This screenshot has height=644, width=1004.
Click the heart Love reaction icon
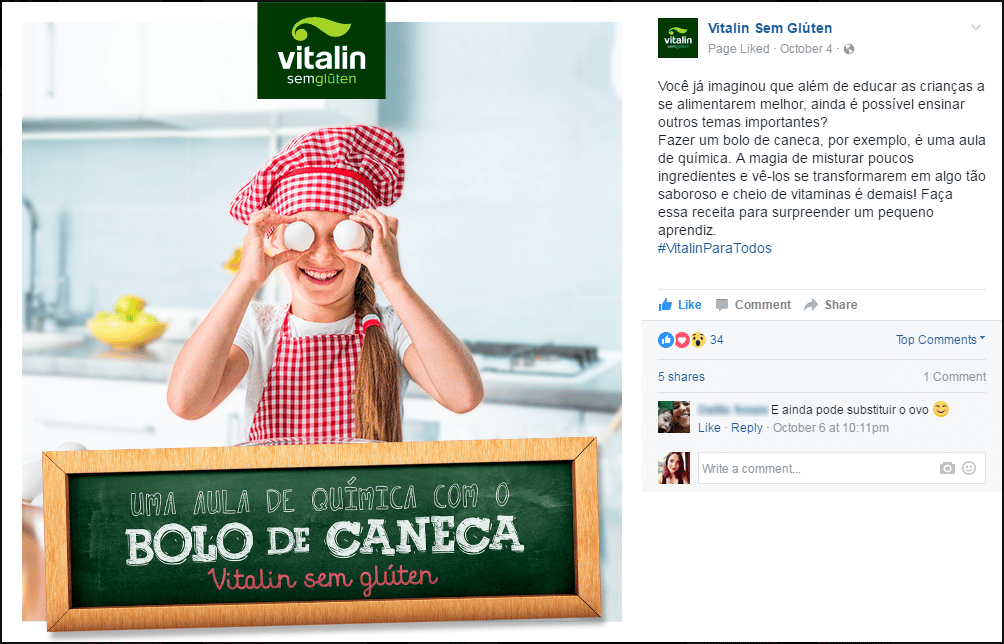(682, 340)
